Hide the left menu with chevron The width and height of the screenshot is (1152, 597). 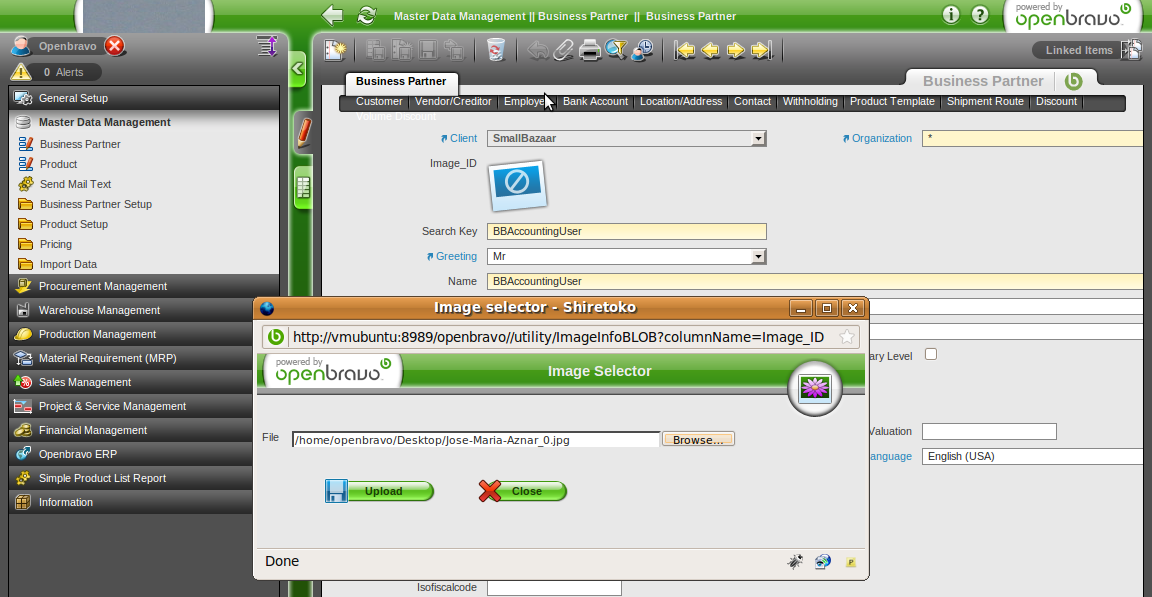298,69
